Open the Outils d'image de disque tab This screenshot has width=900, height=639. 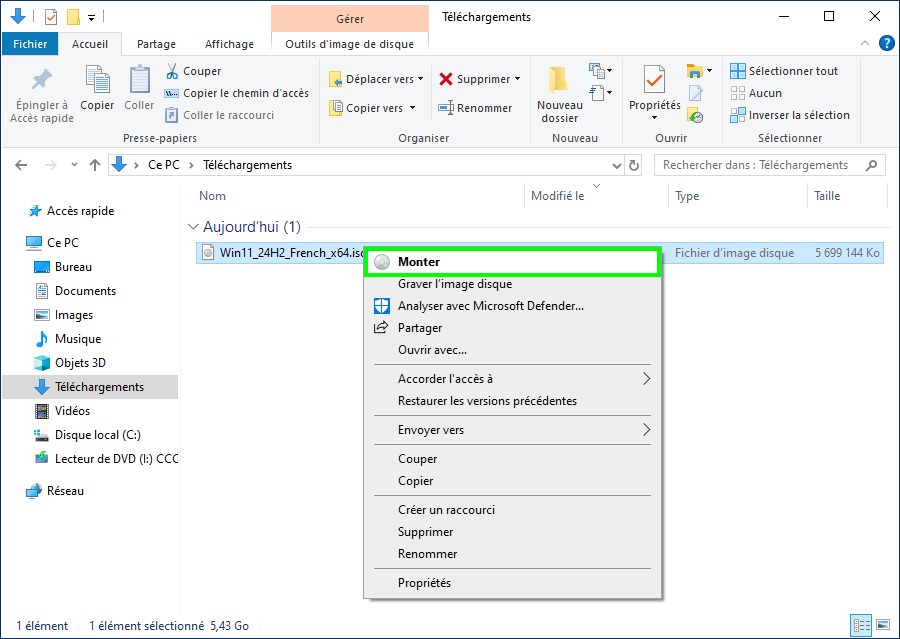(x=350, y=44)
